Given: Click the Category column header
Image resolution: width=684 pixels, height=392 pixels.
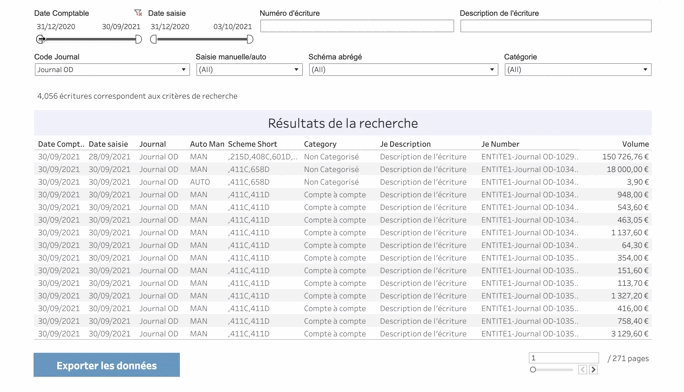Looking at the screenshot, I should 320,144.
